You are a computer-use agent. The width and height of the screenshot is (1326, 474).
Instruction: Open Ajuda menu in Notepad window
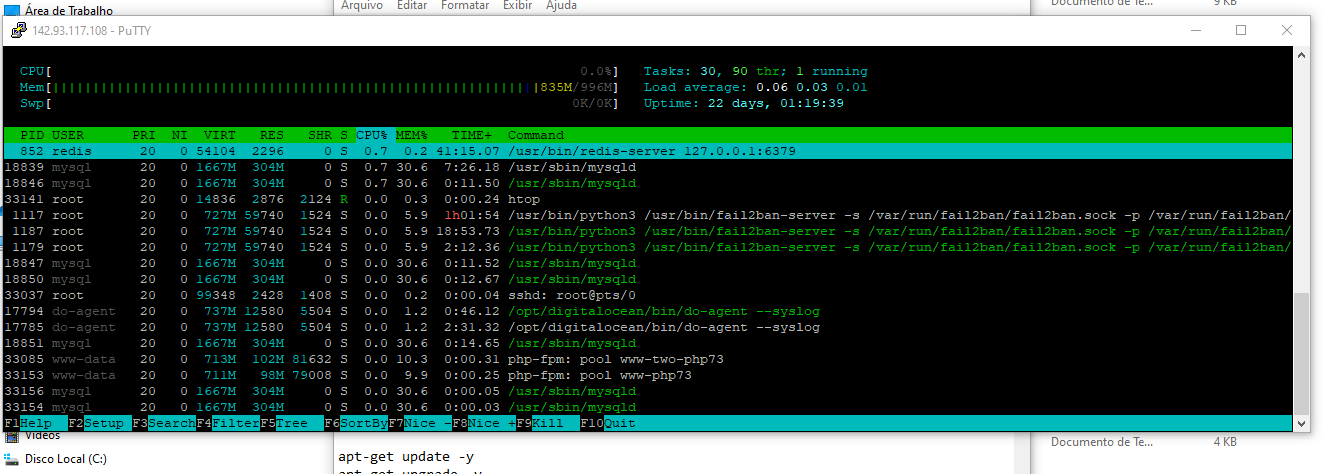(x=561, y=5)
